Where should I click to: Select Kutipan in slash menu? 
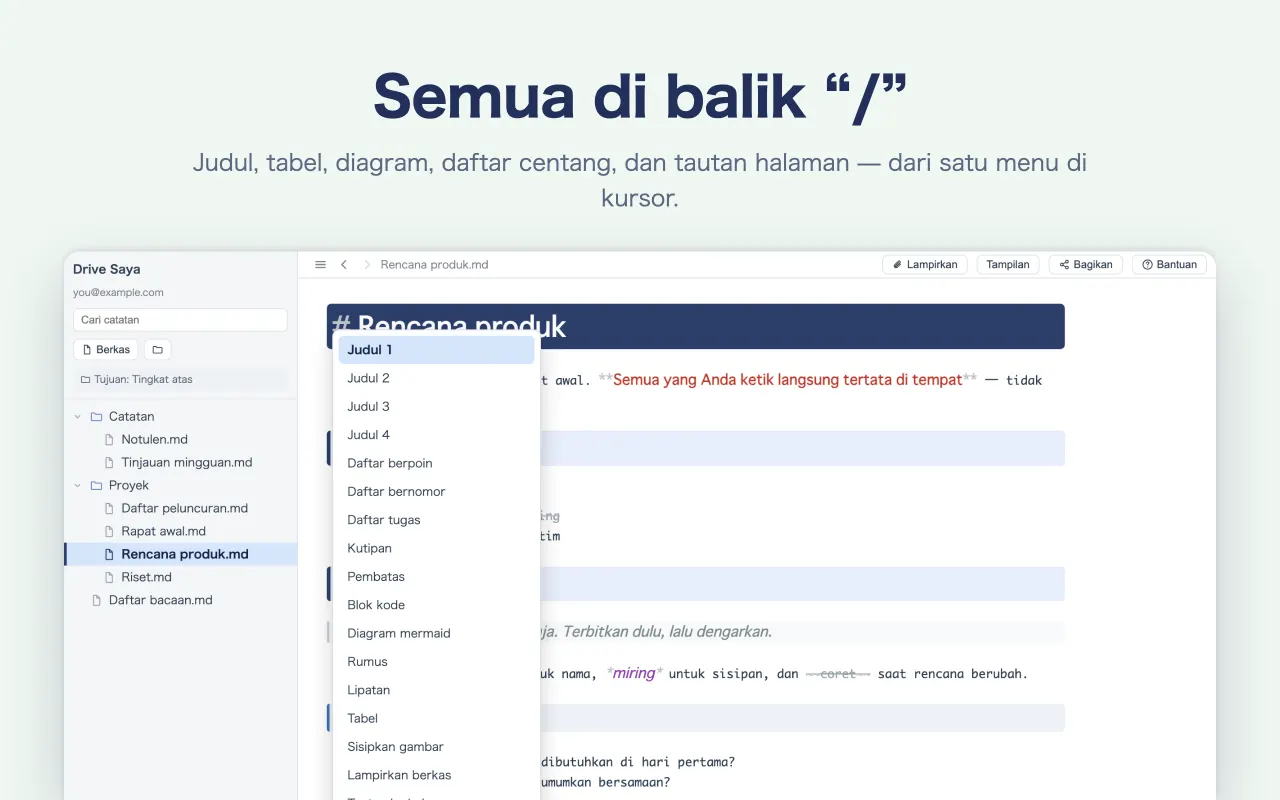436,548
